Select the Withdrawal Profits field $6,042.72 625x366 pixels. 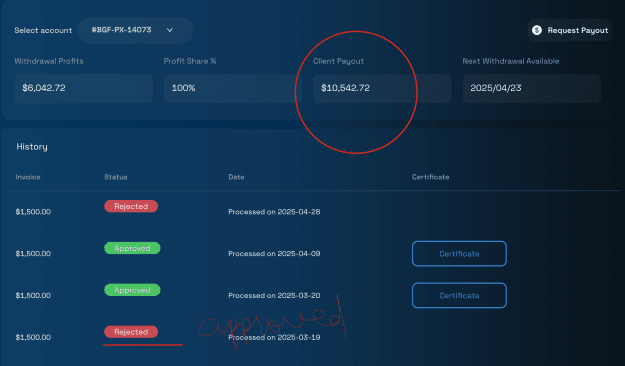(x=83, y=88)
